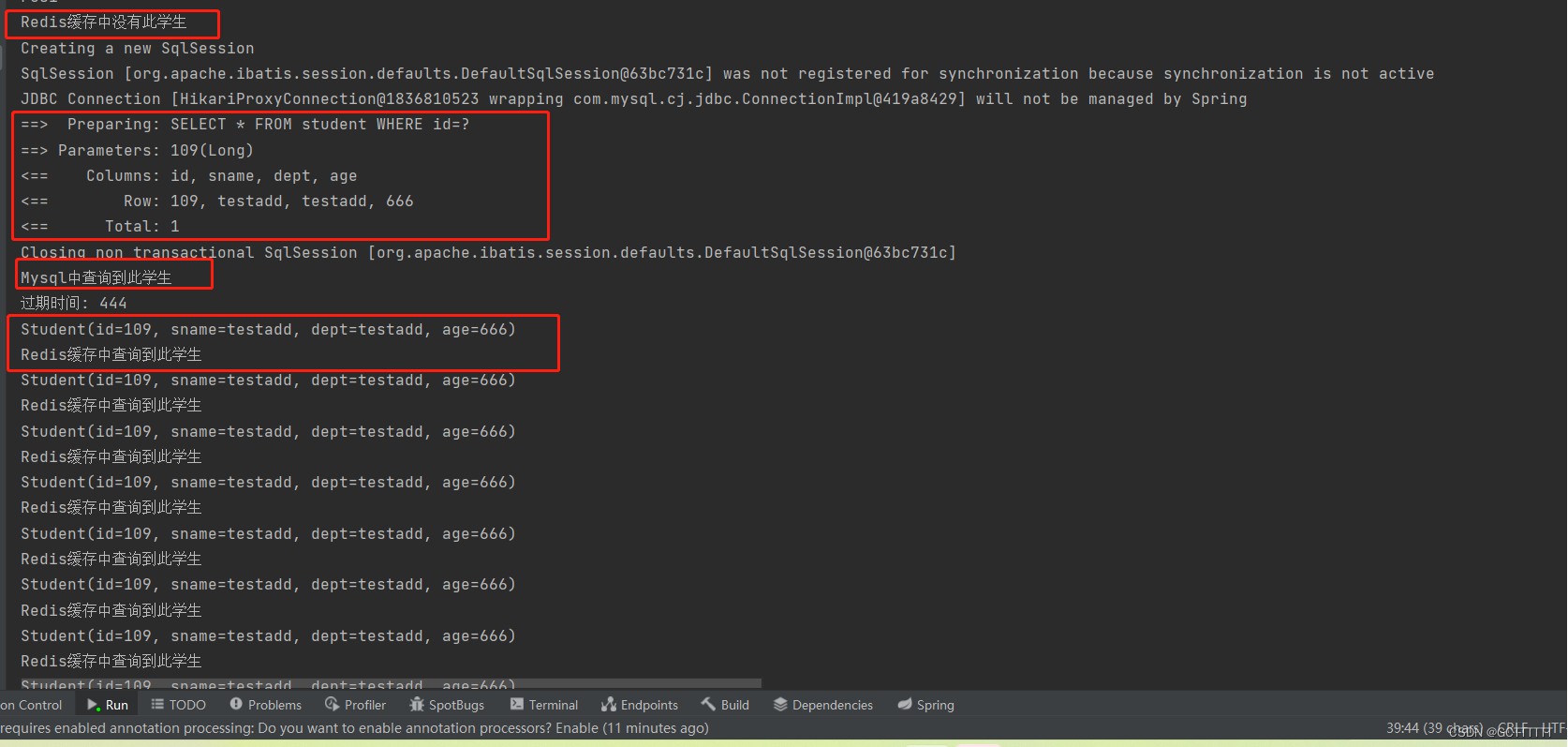Click the 'JDBC Connection' log line
This screenshot has width=1568, height=747.
pos(633,98)
